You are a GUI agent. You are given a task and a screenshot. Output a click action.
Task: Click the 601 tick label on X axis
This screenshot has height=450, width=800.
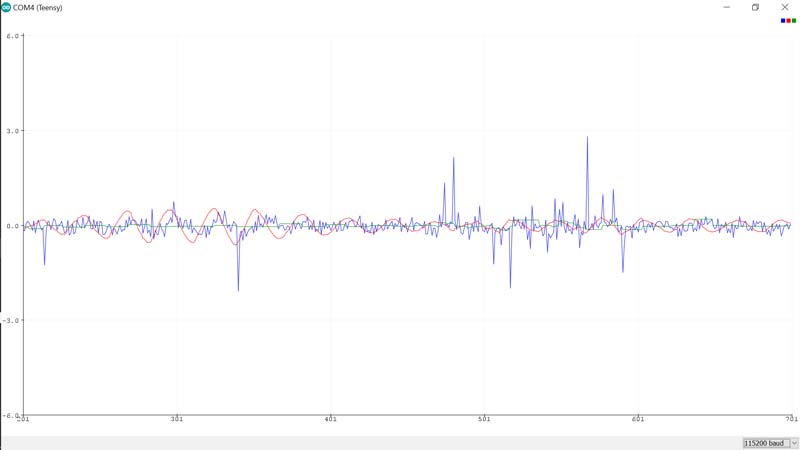pyautogui.click(x=637, y=419)
